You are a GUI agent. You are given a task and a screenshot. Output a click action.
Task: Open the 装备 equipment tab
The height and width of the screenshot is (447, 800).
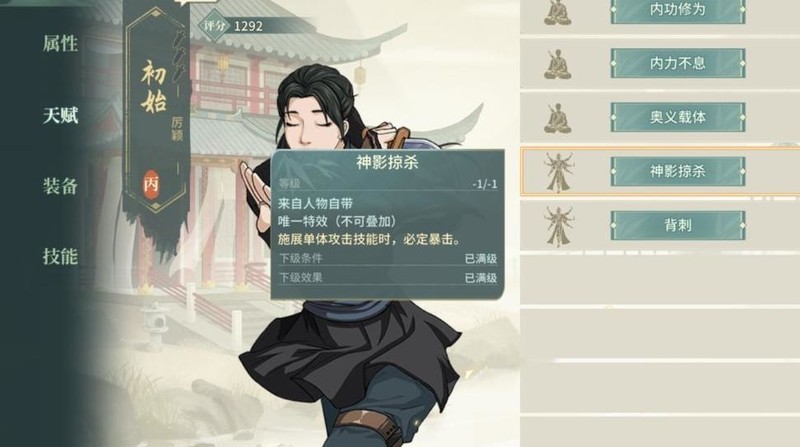click(60, 186)
